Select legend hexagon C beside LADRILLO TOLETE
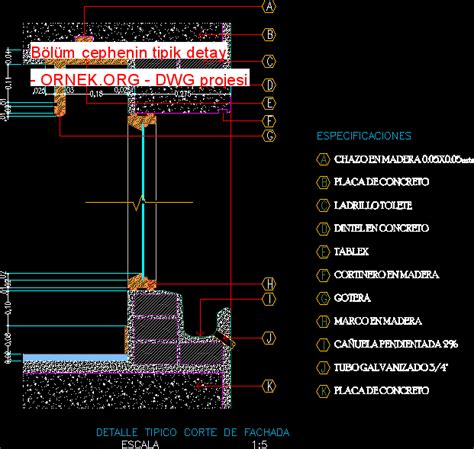474x449 pixels. (323, 205)
